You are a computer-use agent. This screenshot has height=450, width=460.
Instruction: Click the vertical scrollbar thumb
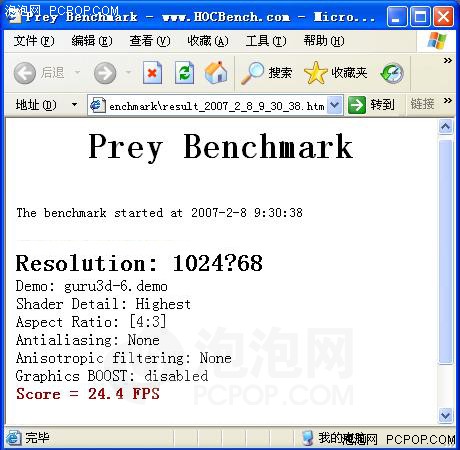[x=446, y=252]
